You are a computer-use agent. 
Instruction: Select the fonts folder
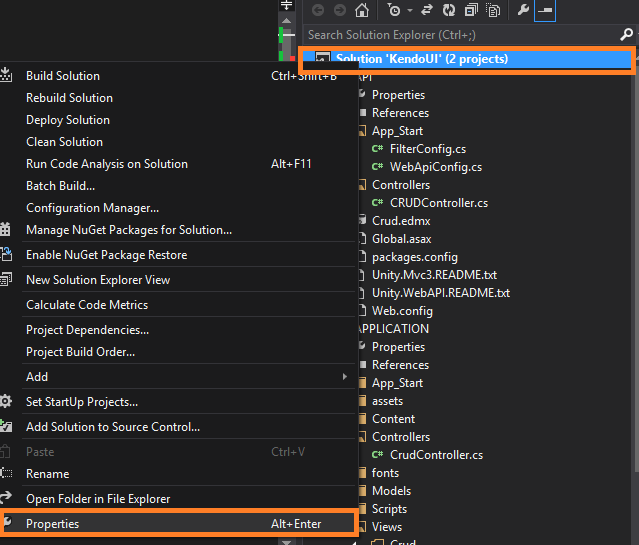click(385, 473)
